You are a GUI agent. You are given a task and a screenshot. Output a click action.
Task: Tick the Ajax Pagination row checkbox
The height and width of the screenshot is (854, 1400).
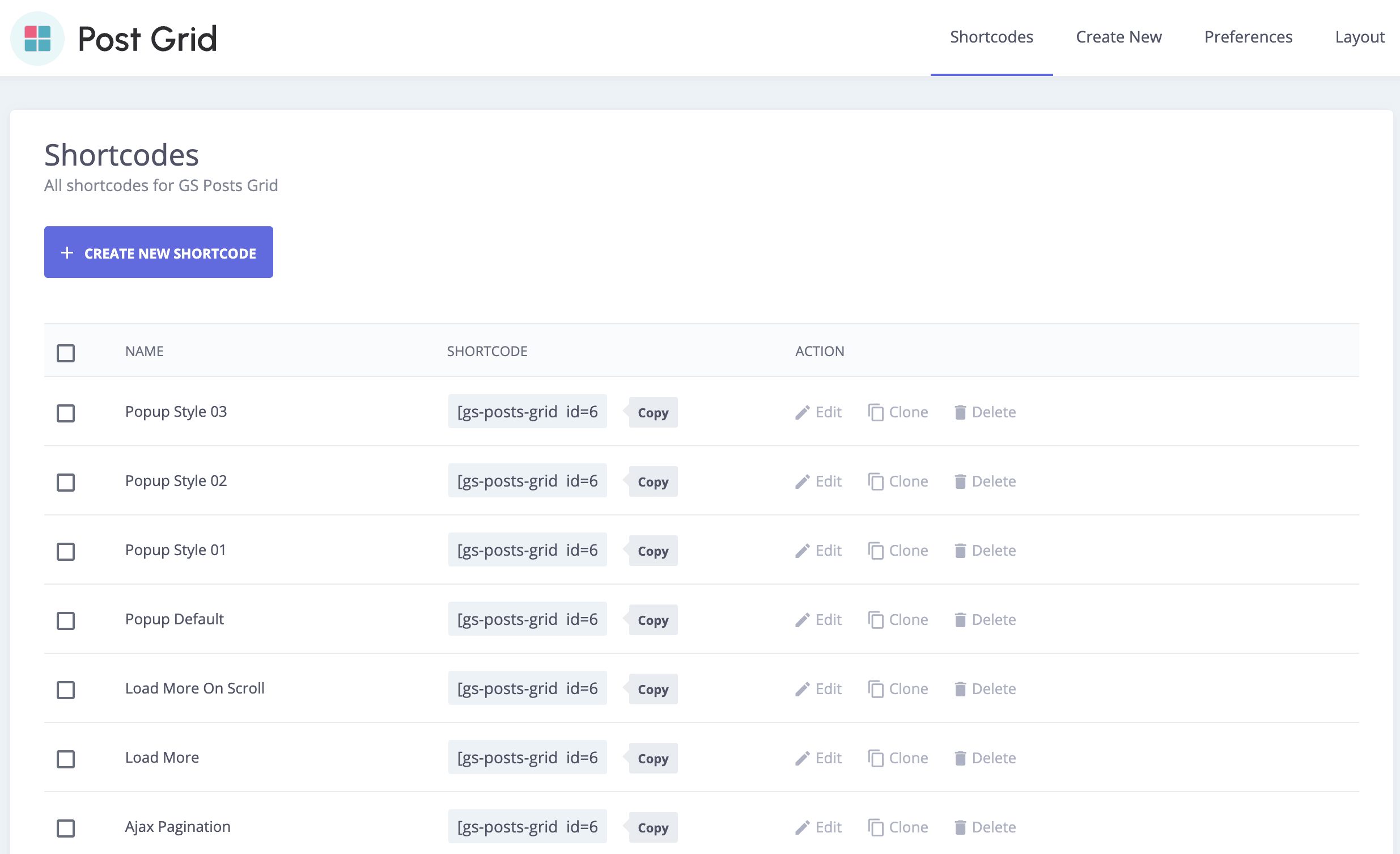[x=66, y=828]
